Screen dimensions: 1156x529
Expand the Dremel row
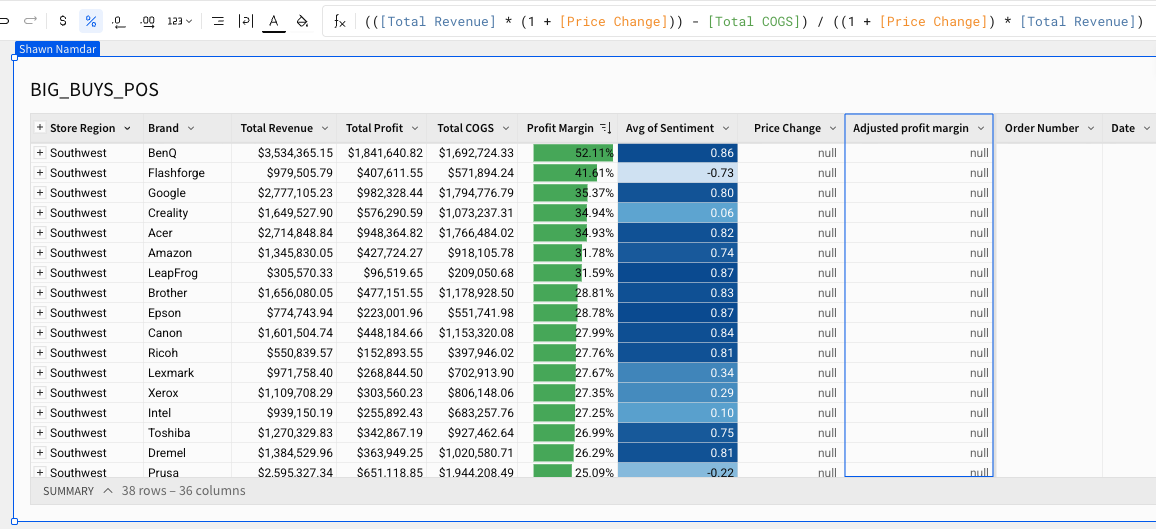point(40,452)
